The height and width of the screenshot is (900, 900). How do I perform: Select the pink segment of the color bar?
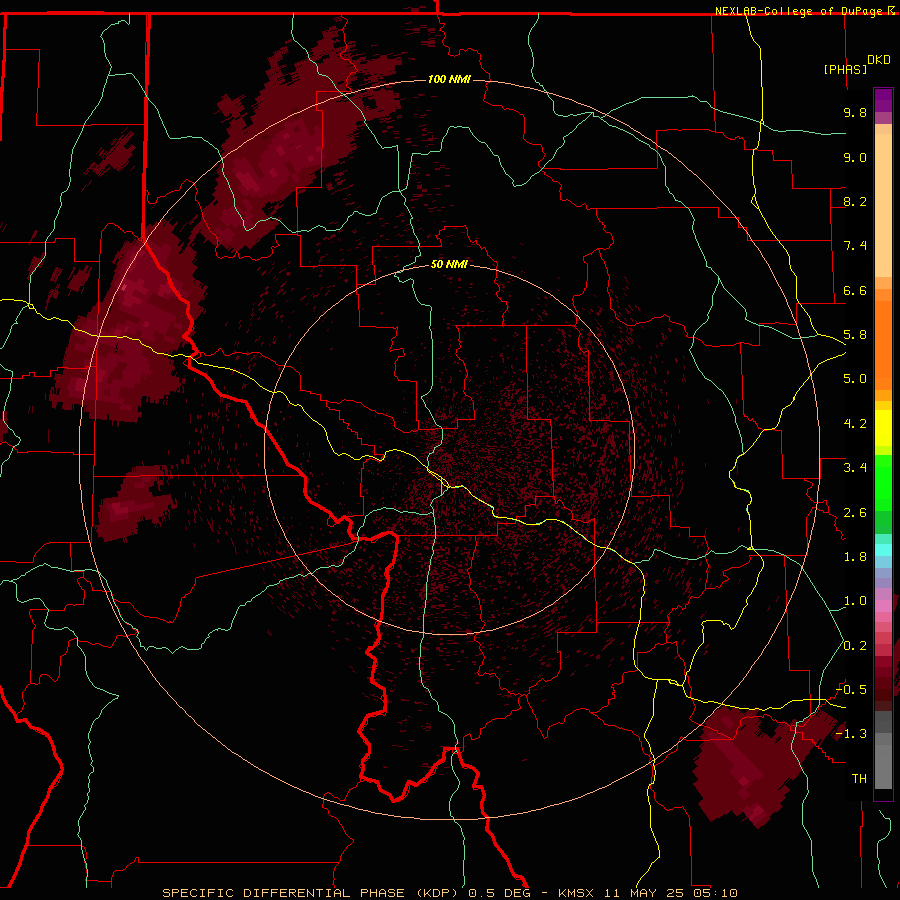(883, 606)
